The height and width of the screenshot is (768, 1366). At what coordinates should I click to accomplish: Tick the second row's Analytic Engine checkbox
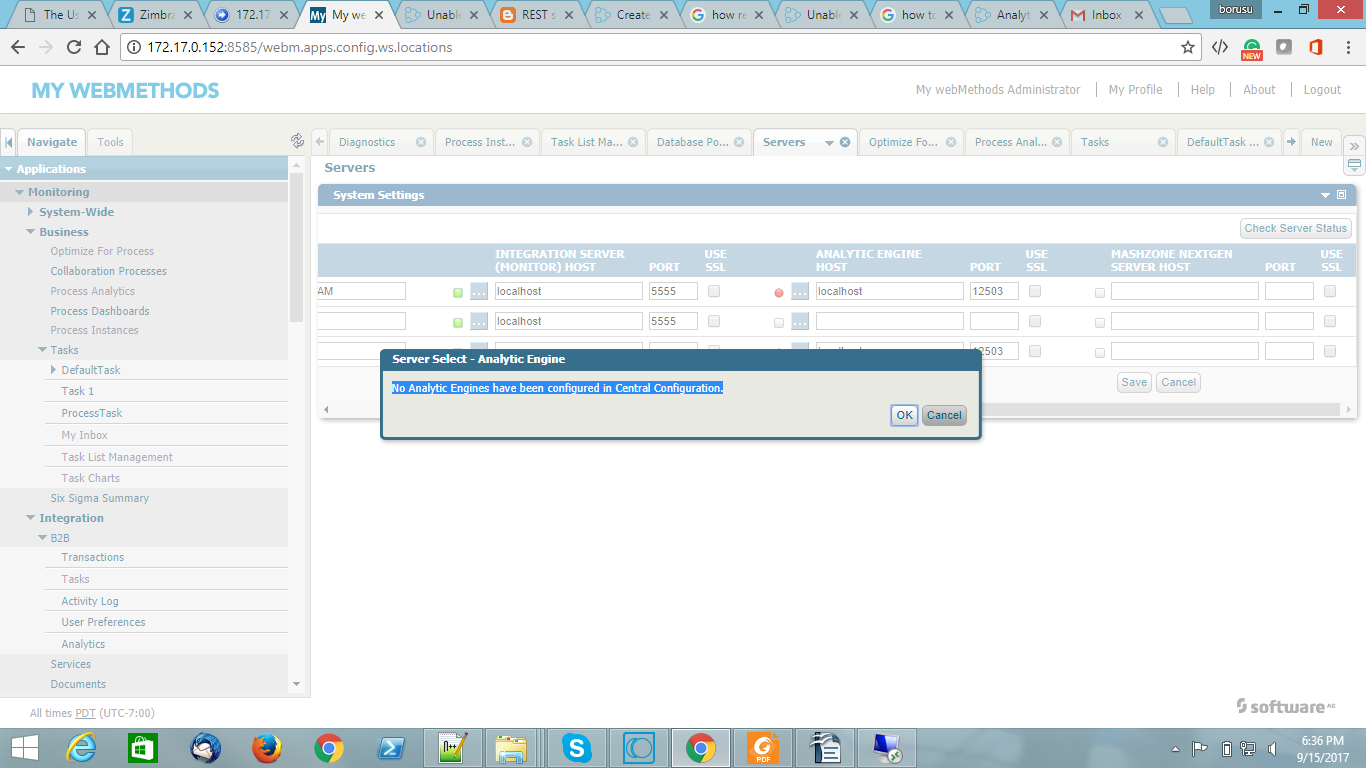779,323
